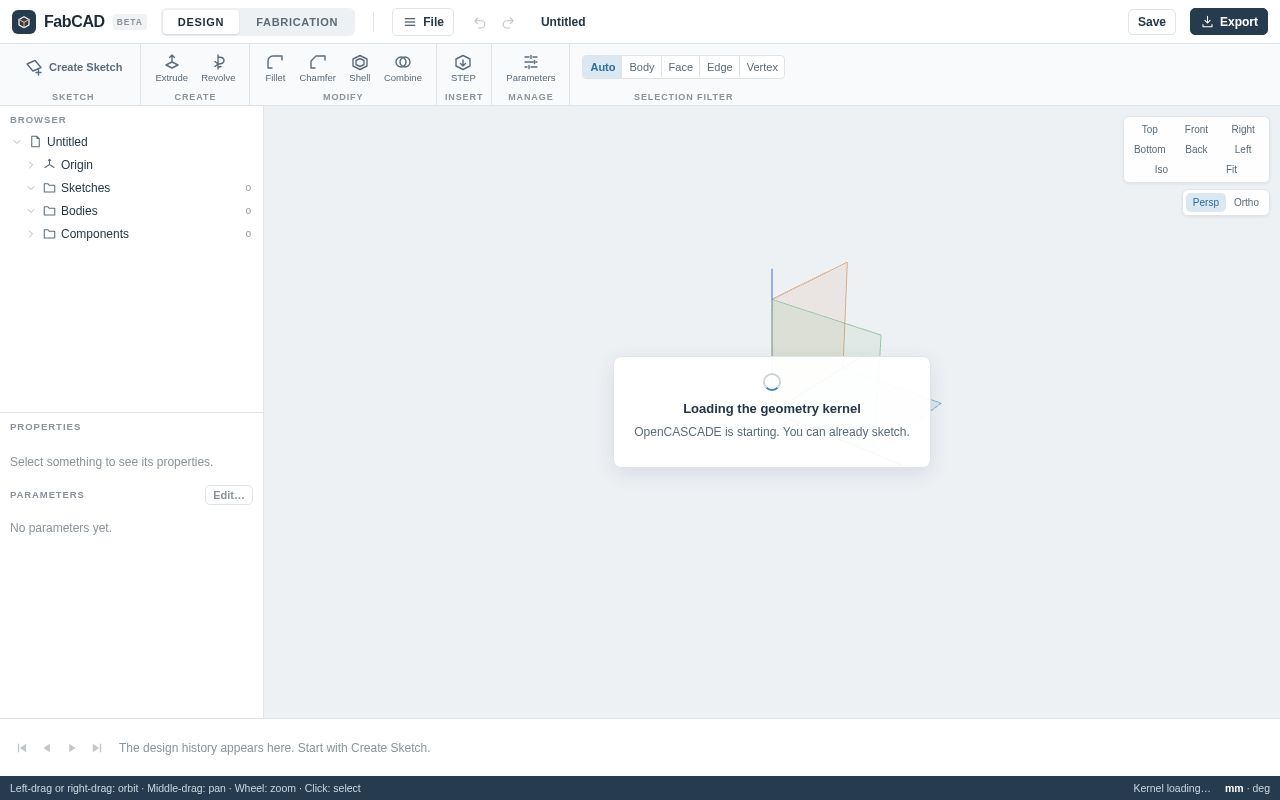Select the Extrude tool
The image size is (1280, 800).
[x=172, y=68]
